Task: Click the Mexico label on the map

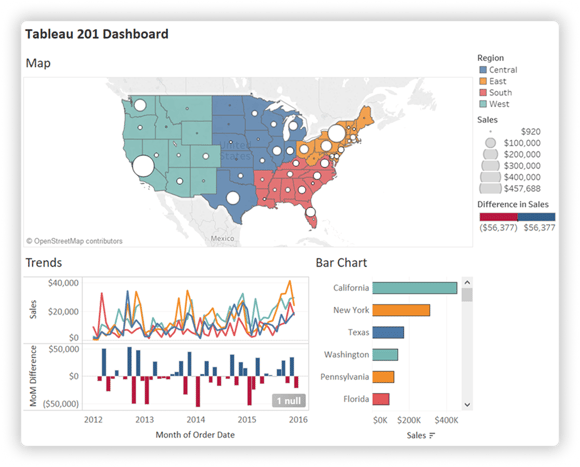Action: pos(222,238)
